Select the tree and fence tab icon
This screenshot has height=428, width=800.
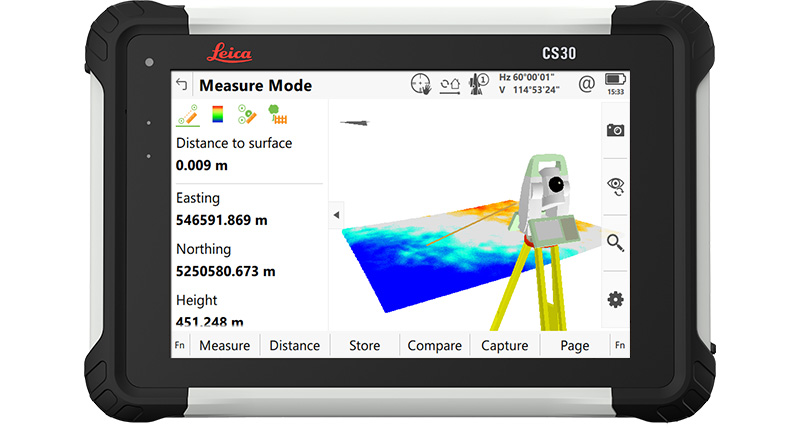(278, 114)
